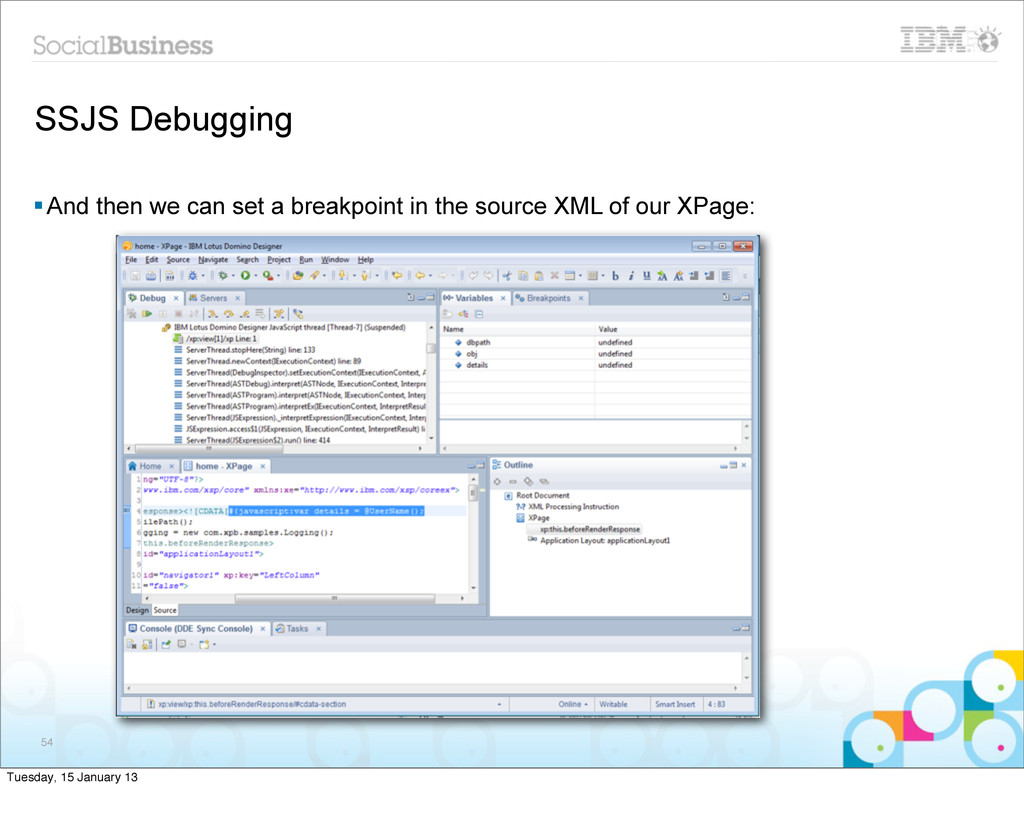This screenshot has height=838, width=1024.
Task: Close the home - XPage editor tab
Action: [x=263, y=466]
